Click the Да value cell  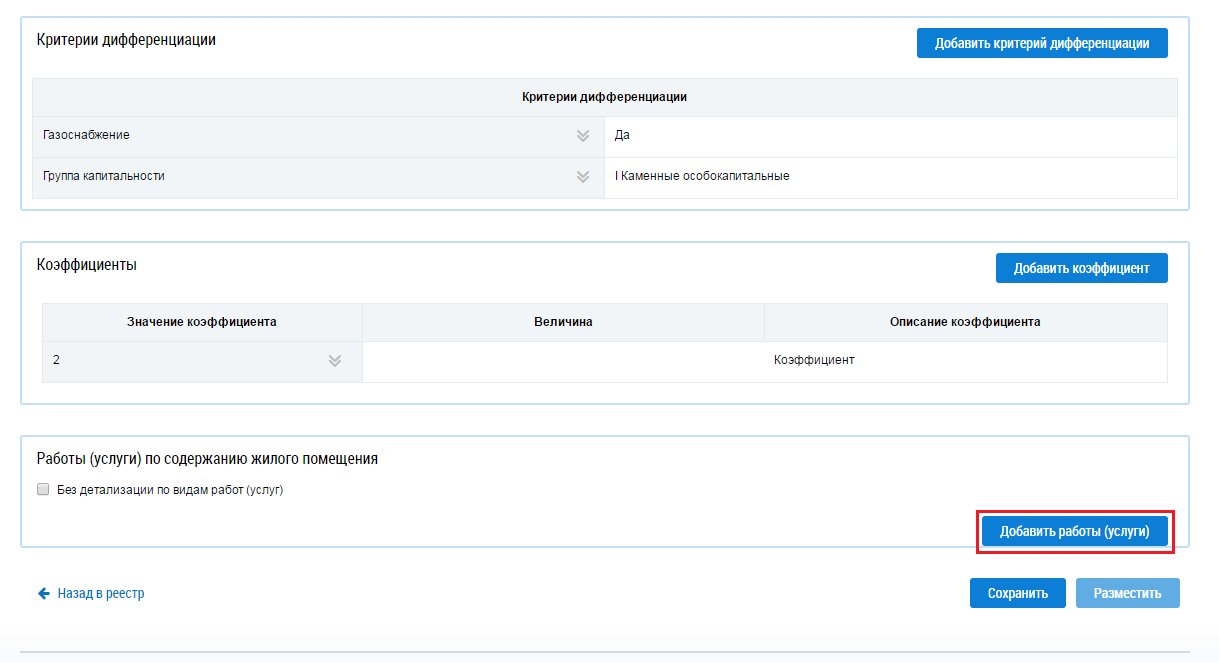point(890,136)
